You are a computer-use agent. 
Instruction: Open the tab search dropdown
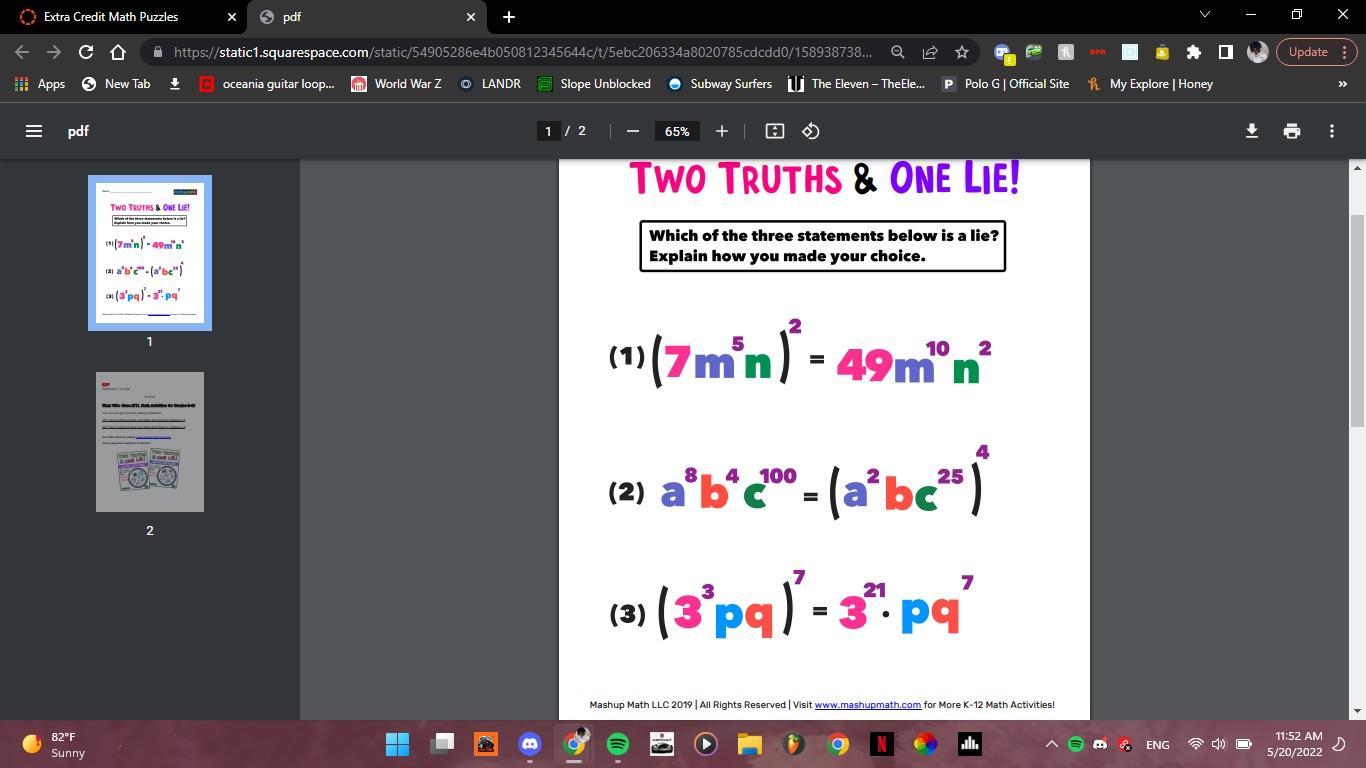(1204, 15)
